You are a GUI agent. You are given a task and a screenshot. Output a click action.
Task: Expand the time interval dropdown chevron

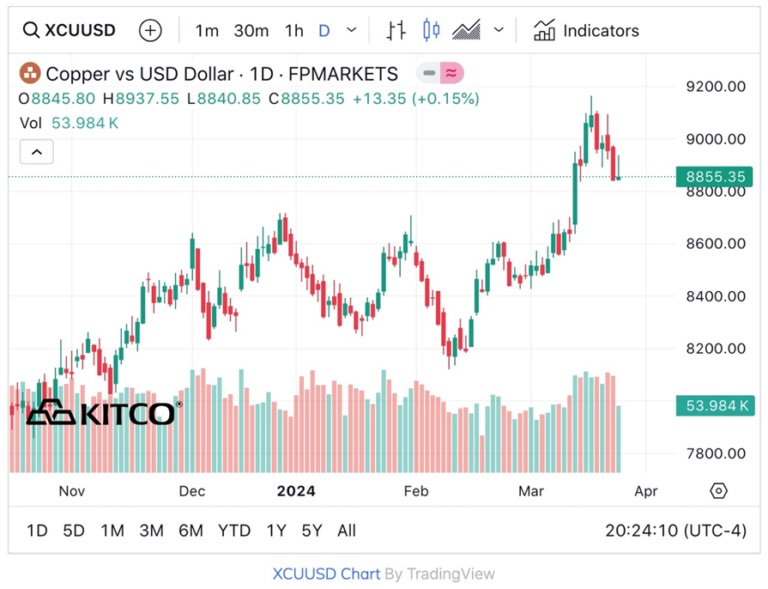click(x=351, y=30)
